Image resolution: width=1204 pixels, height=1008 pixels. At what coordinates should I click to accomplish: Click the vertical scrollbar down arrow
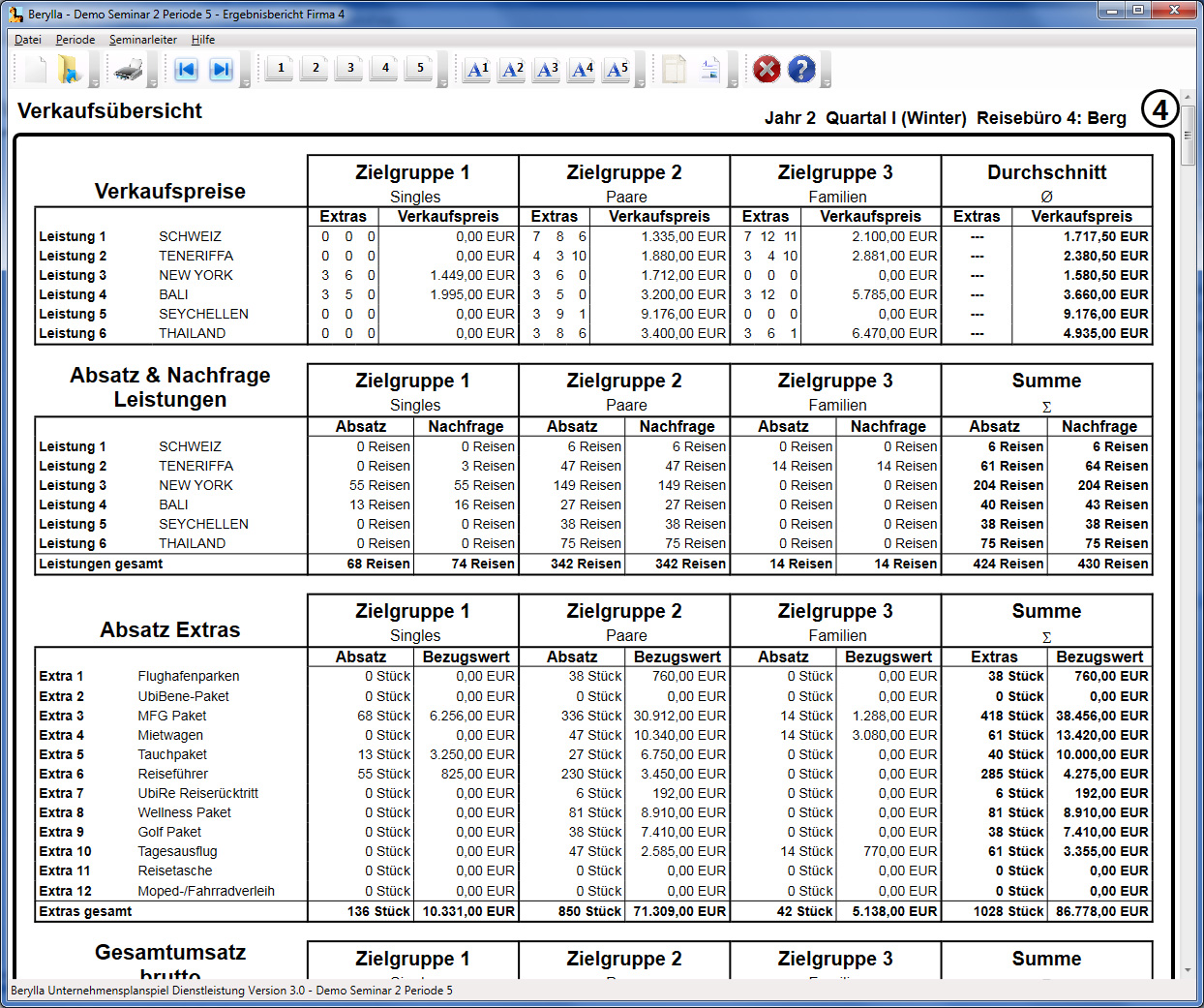pos(1188,970)
